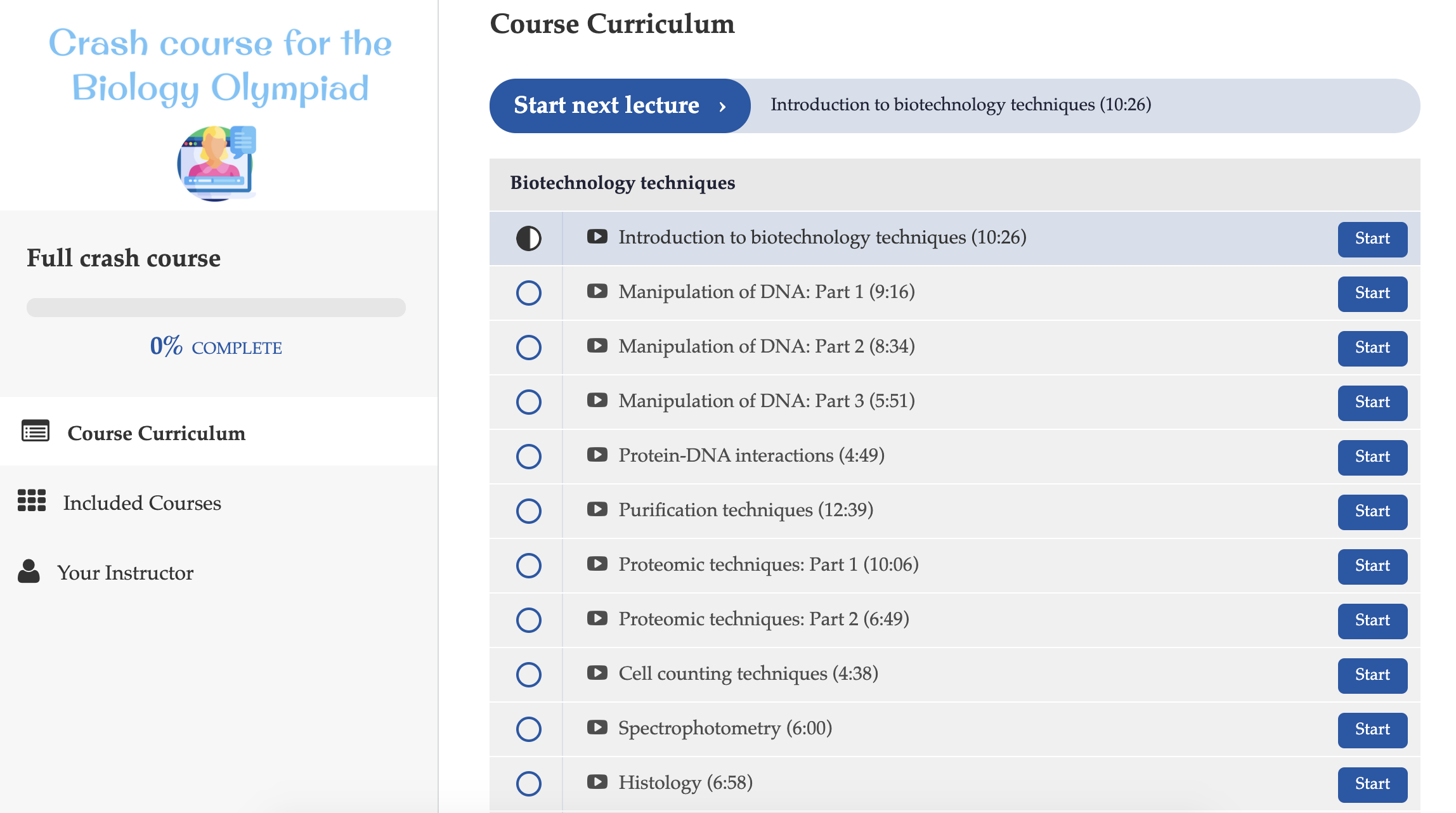Click completion circle for Manipulation of DNA: Part 3
The width and height of the screenshot is (1456, 813).
(528, 402)
